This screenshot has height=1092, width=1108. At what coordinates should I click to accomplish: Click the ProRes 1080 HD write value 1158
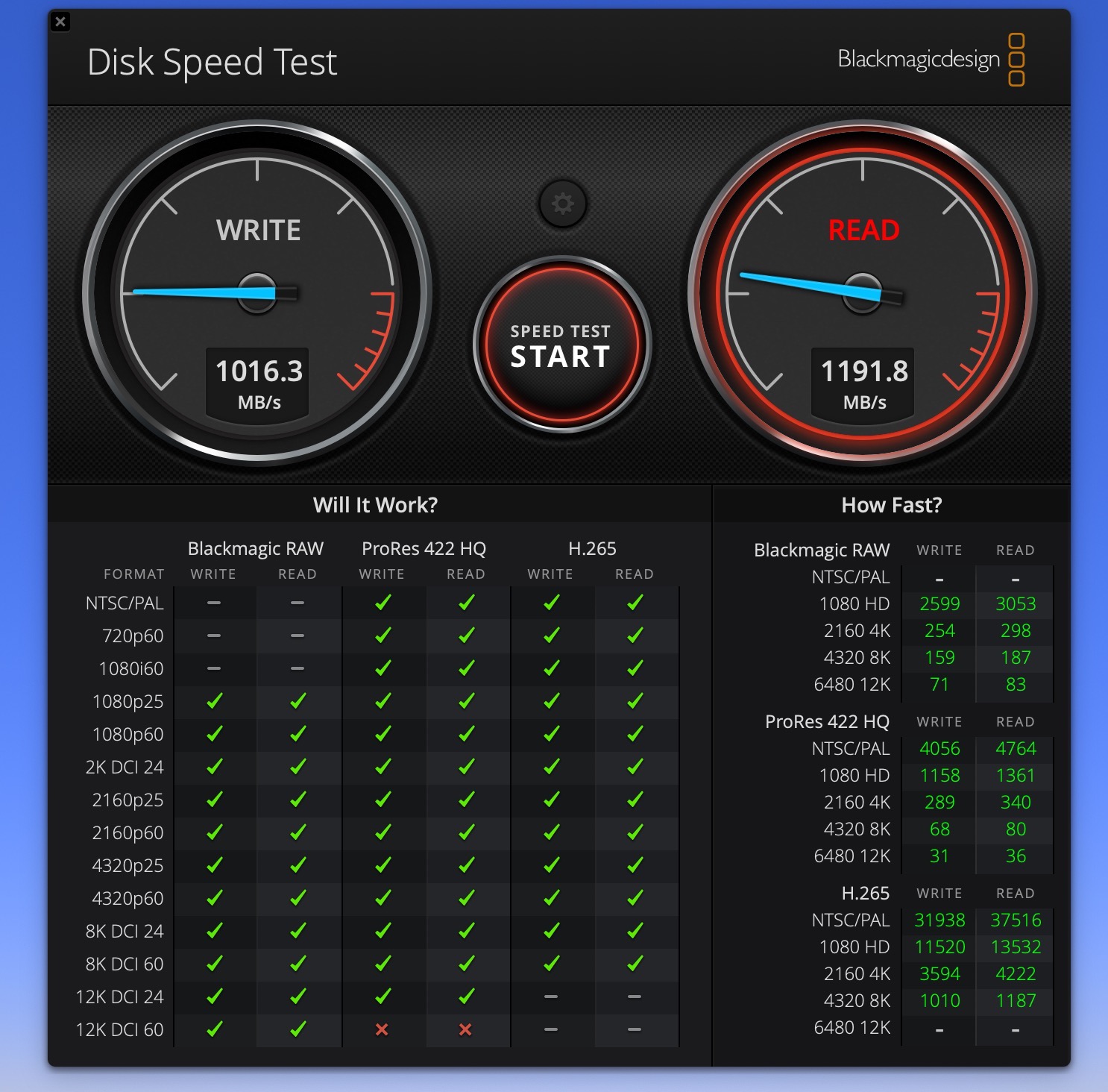939,776
